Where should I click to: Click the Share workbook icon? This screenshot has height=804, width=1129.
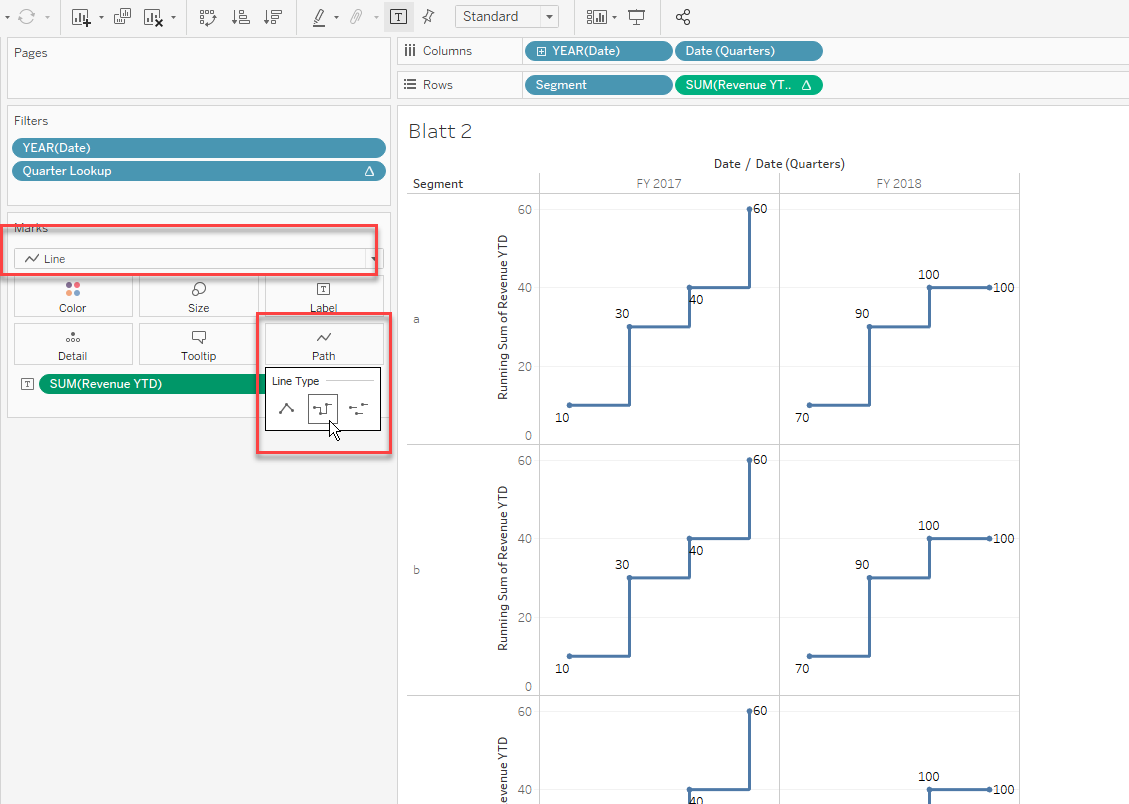tap(683, 17)
